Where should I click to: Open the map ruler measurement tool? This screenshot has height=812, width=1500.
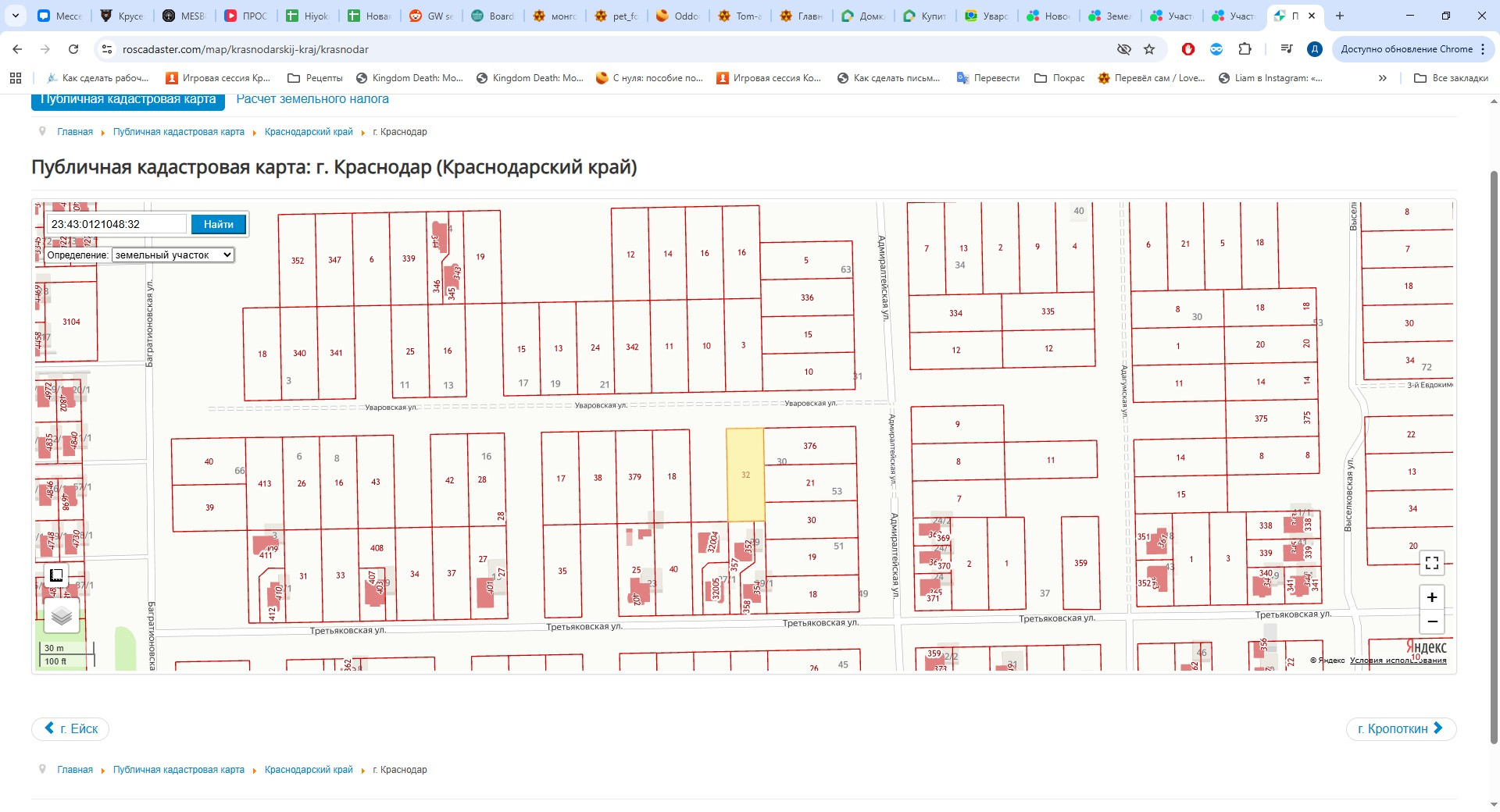(x=56, y=575)
